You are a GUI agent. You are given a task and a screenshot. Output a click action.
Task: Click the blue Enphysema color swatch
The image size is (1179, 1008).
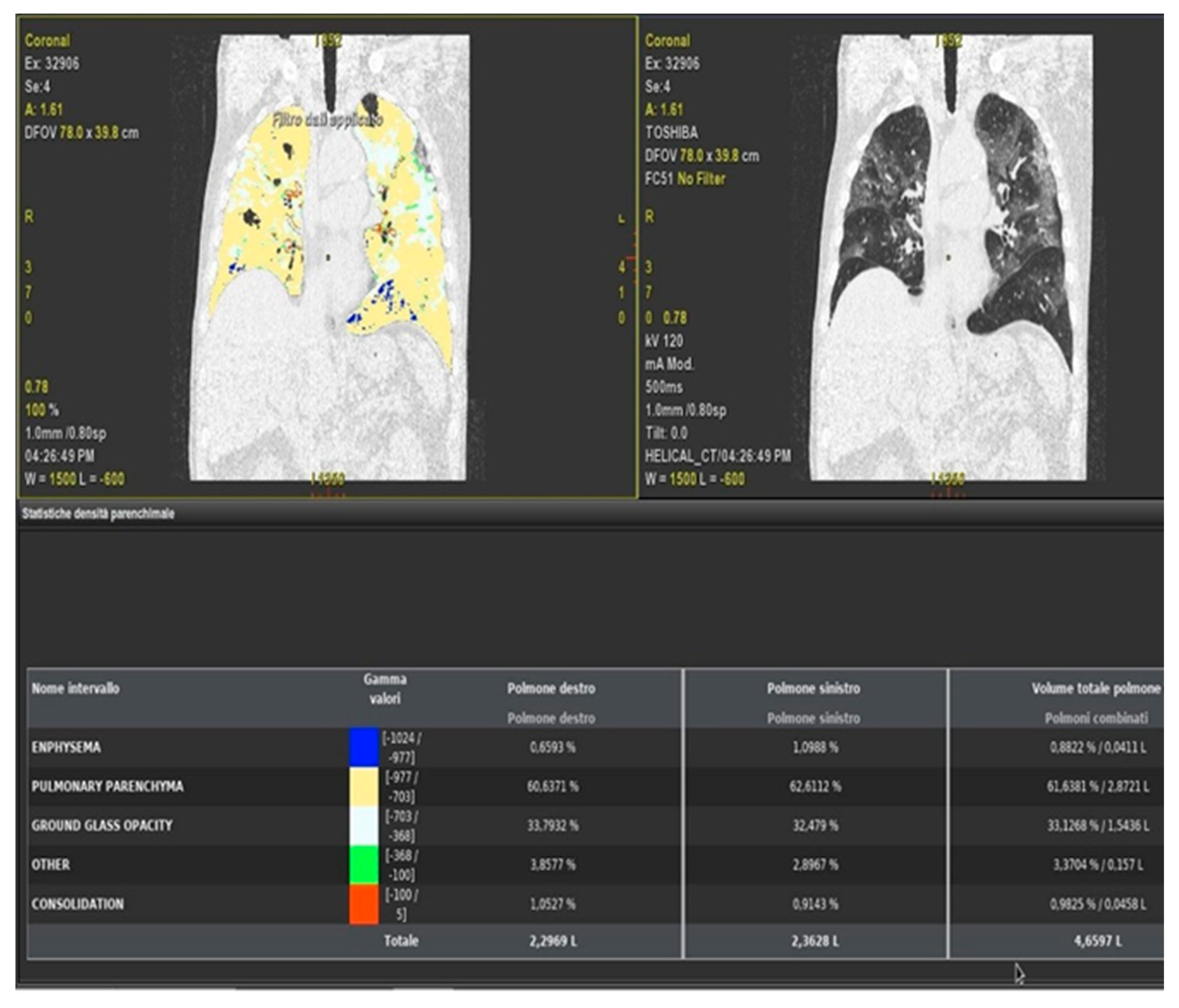click(364, 747)
